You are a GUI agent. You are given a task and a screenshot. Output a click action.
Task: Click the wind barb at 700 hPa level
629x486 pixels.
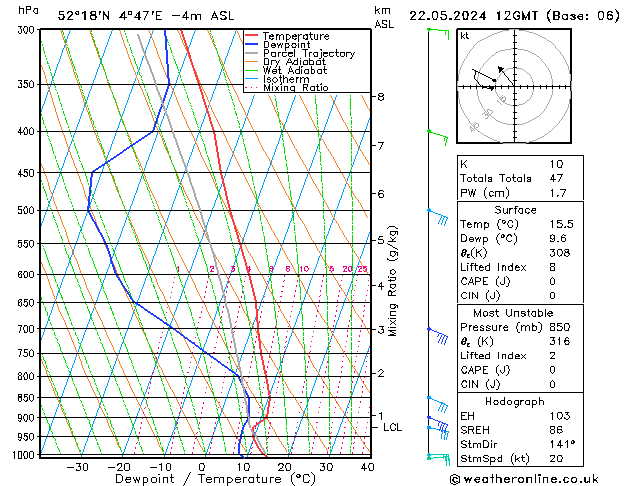point(438,335)
